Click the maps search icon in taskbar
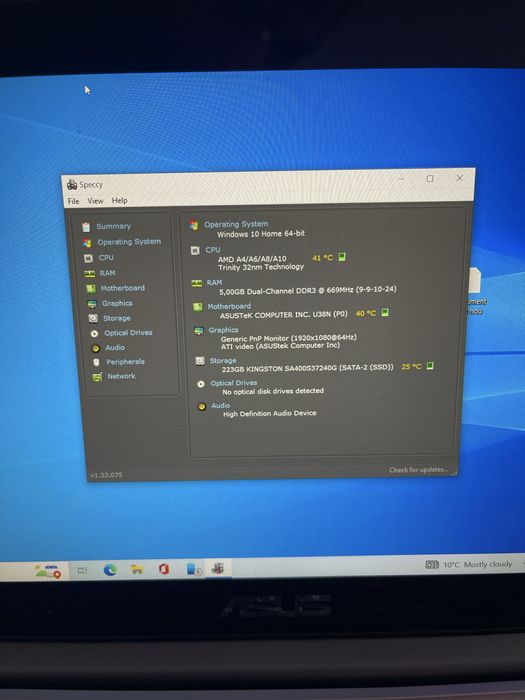Image resolution: width=525 pixels, height=700 pixels. (x=47, y=571)
